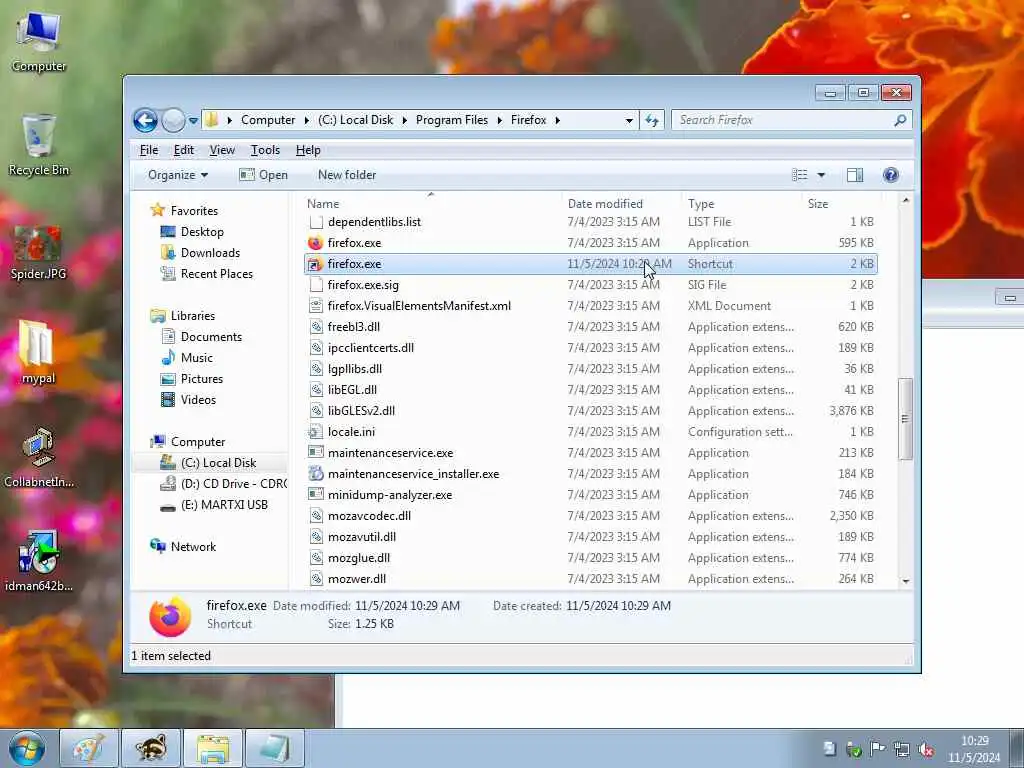This screenshot has width=1024, height=768.
Task: Click New folder button
Action: pos(347,175)
